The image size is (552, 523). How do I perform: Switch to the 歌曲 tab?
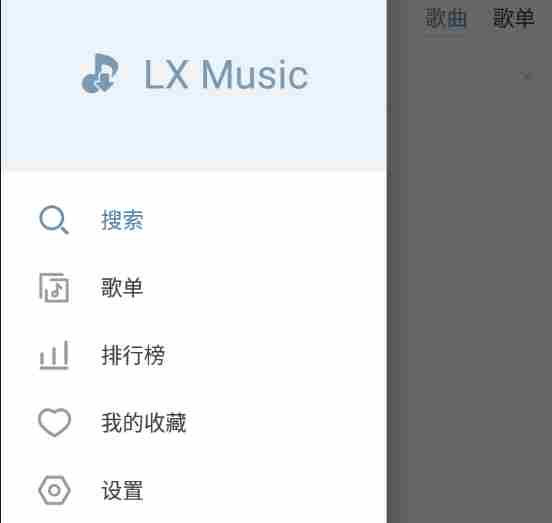click(x=446, y=18)
